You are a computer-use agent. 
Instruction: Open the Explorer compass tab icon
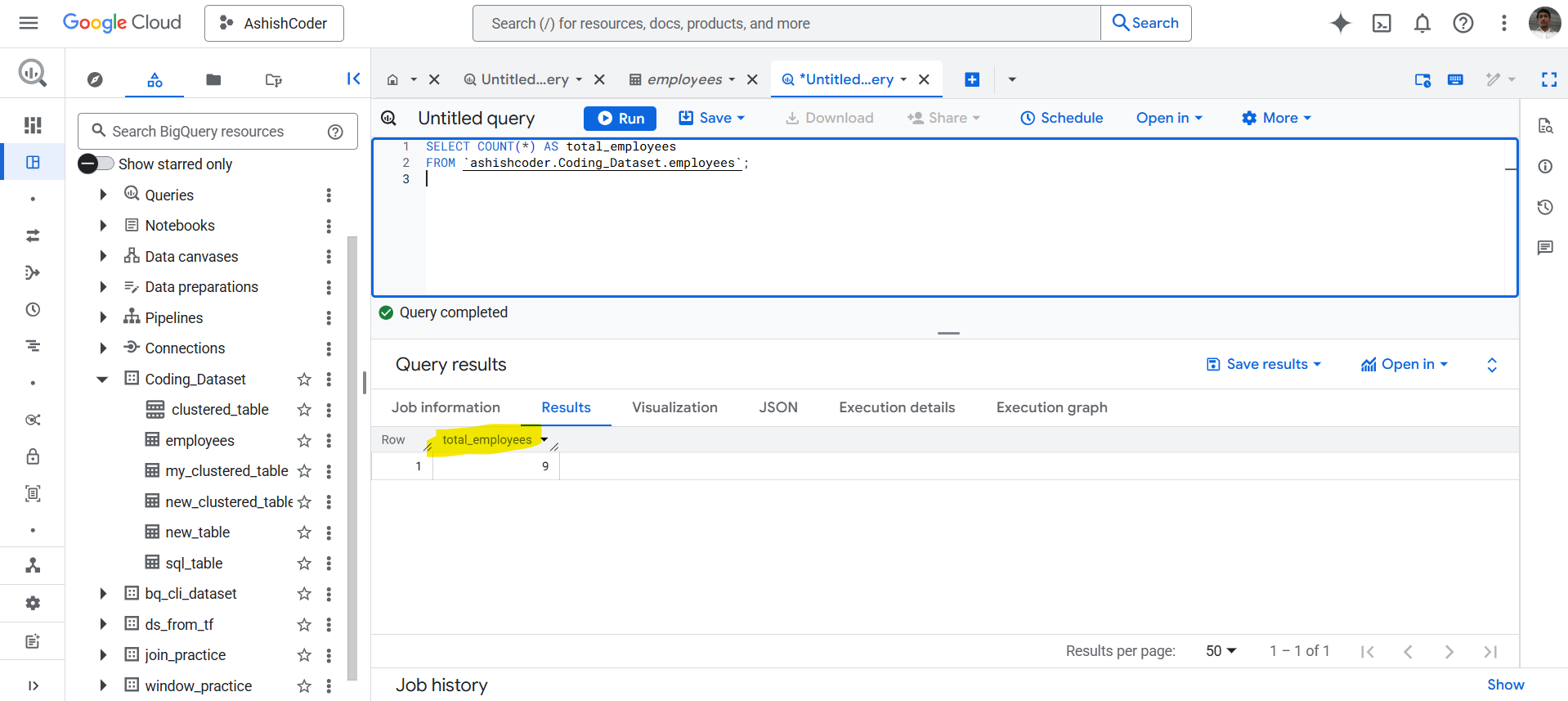tap(95, 79)
